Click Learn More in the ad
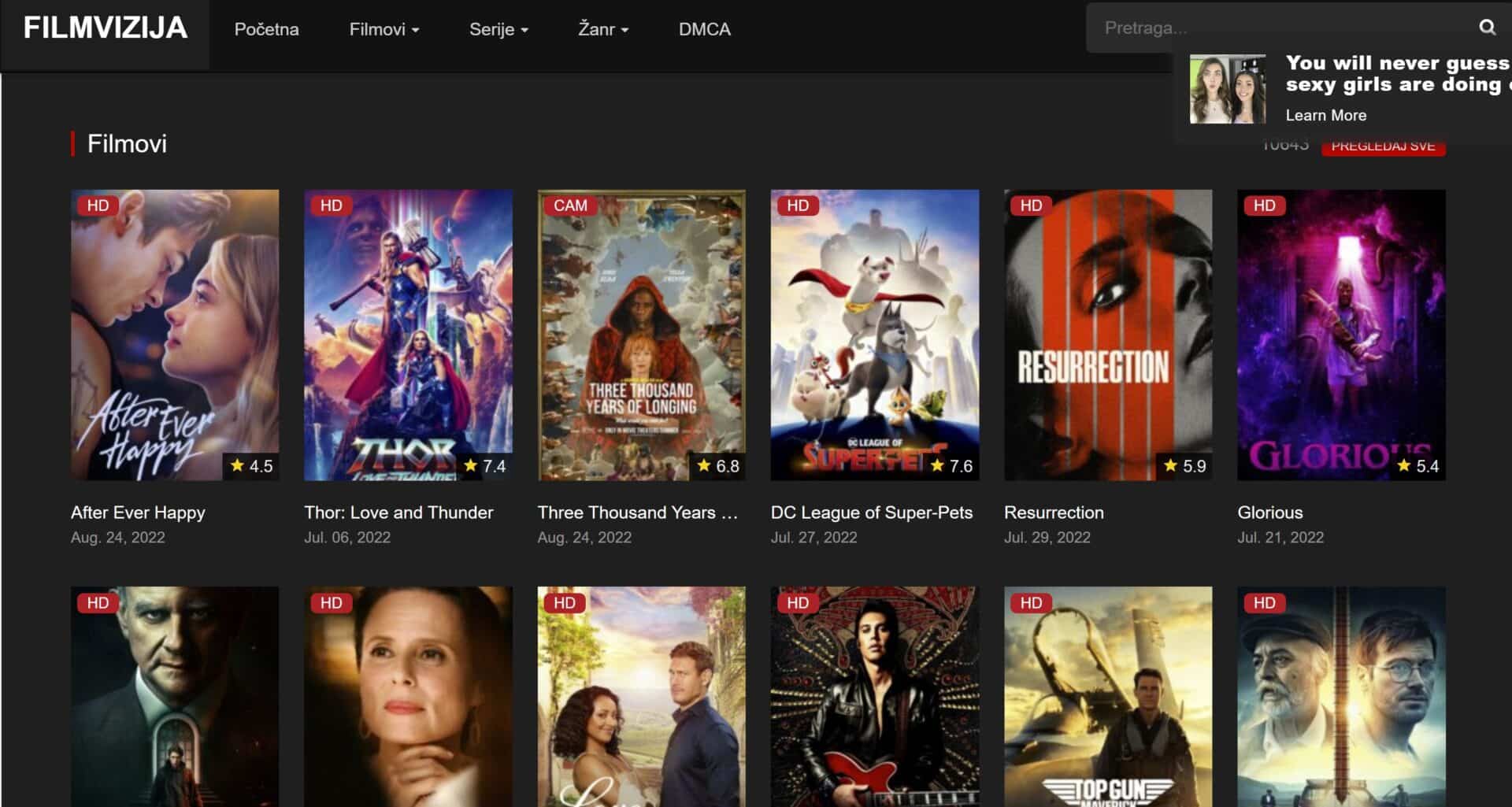The width and height of the screenshot is (1512, 807). pos(1325,115)
